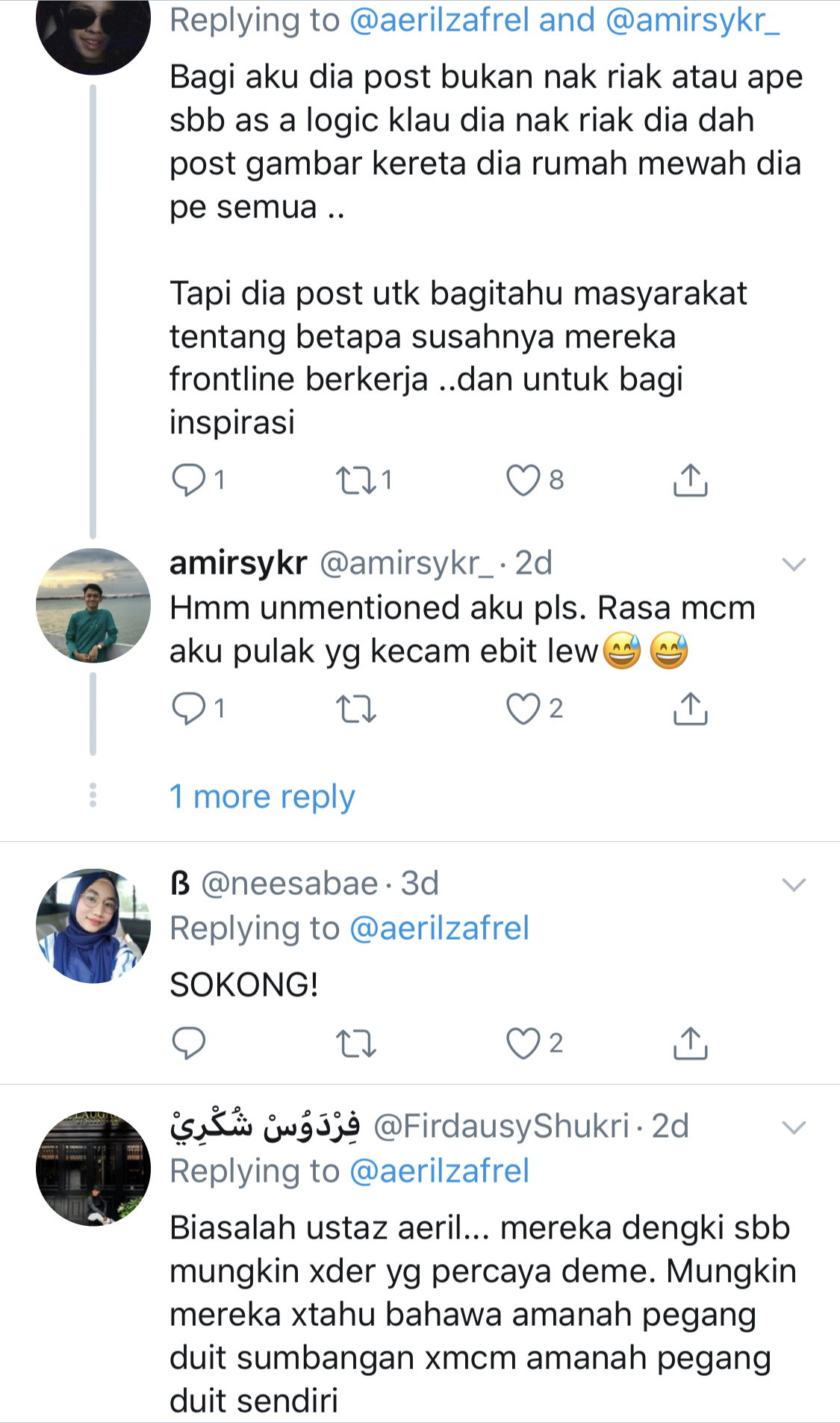Share the 'SOKONG!' tweet
This screenshot has width=840, height=1423.
[x=690, y=1043]
